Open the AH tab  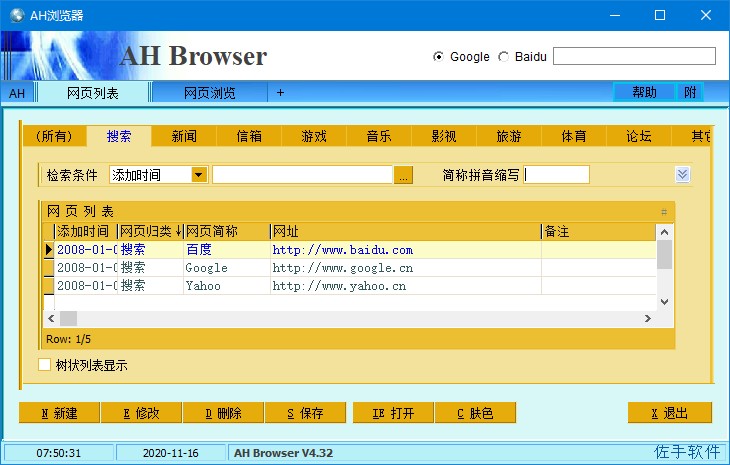click(17, 93)
